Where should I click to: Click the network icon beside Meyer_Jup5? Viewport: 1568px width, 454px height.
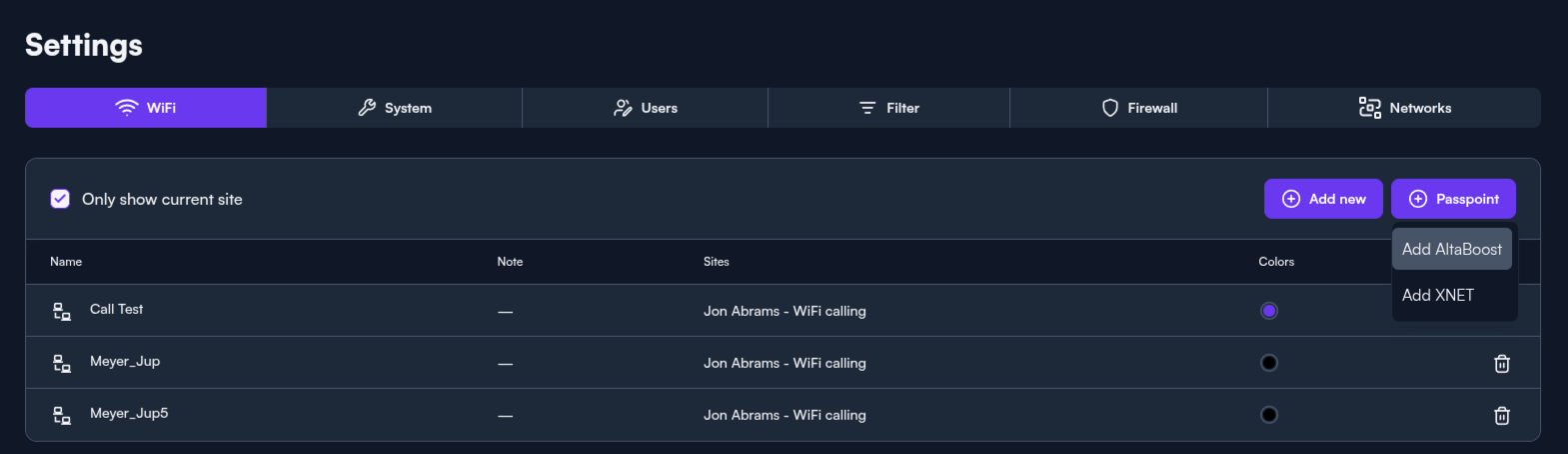(62, 416)
